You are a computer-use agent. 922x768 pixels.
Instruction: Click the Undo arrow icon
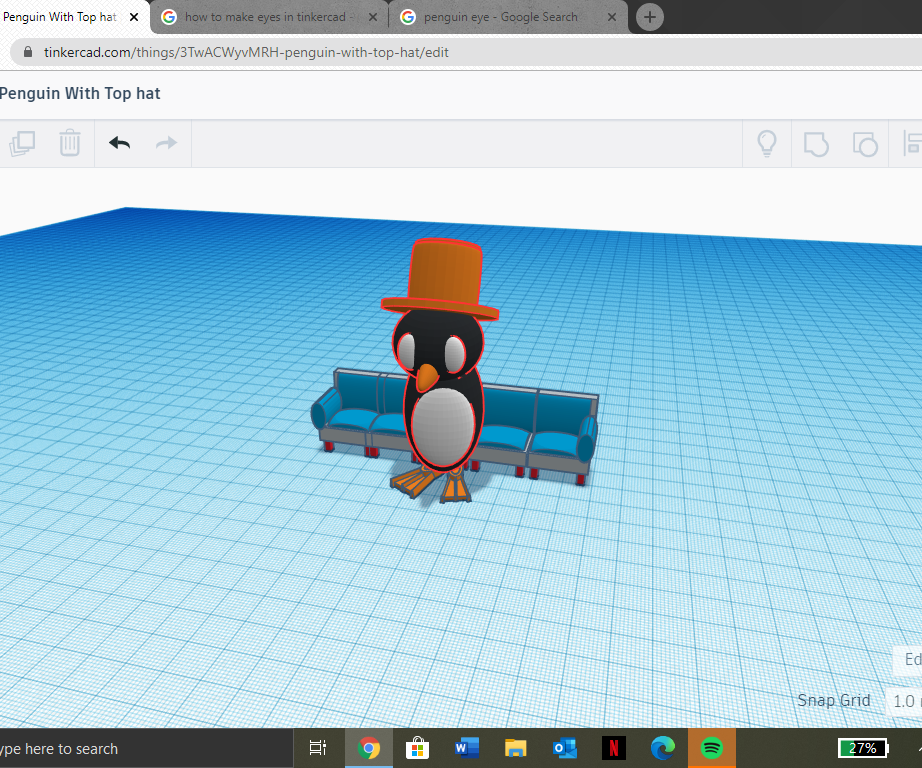point(119,143)
